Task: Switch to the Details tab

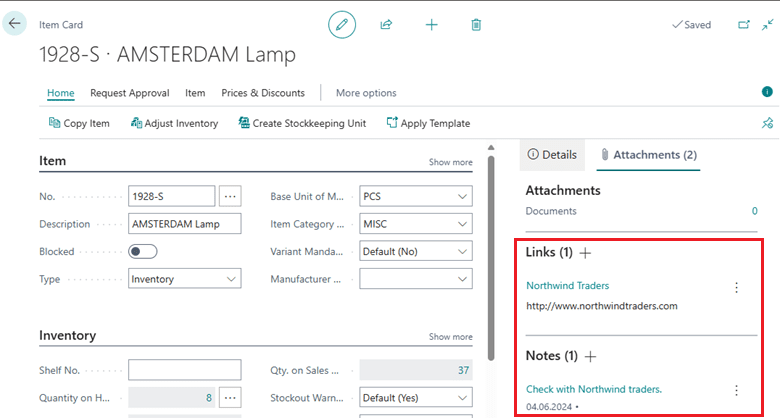Action: [x=552, y=155]
